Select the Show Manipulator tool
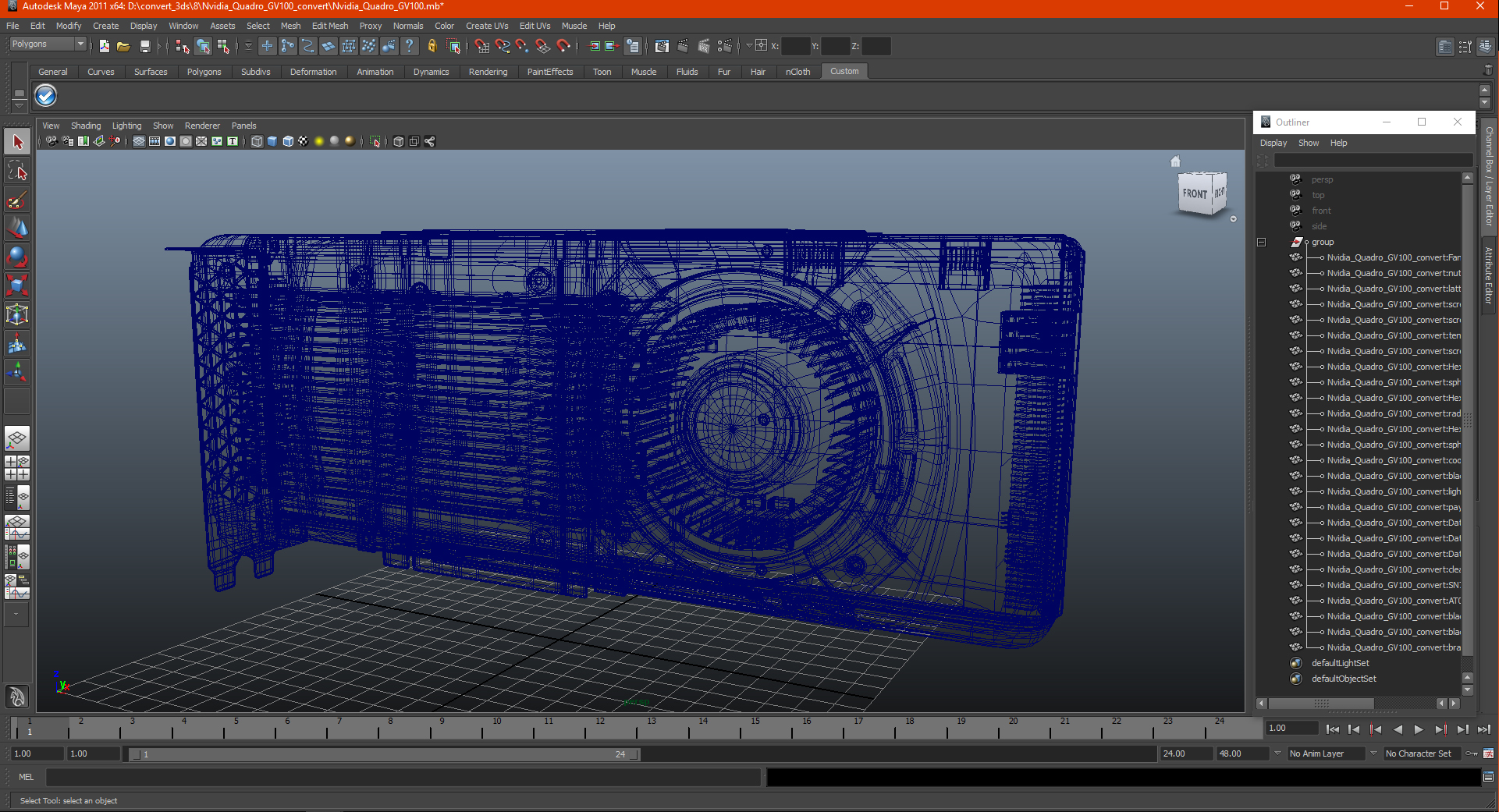The width and height of the screenshot is (1499, 812). [17, 373]
